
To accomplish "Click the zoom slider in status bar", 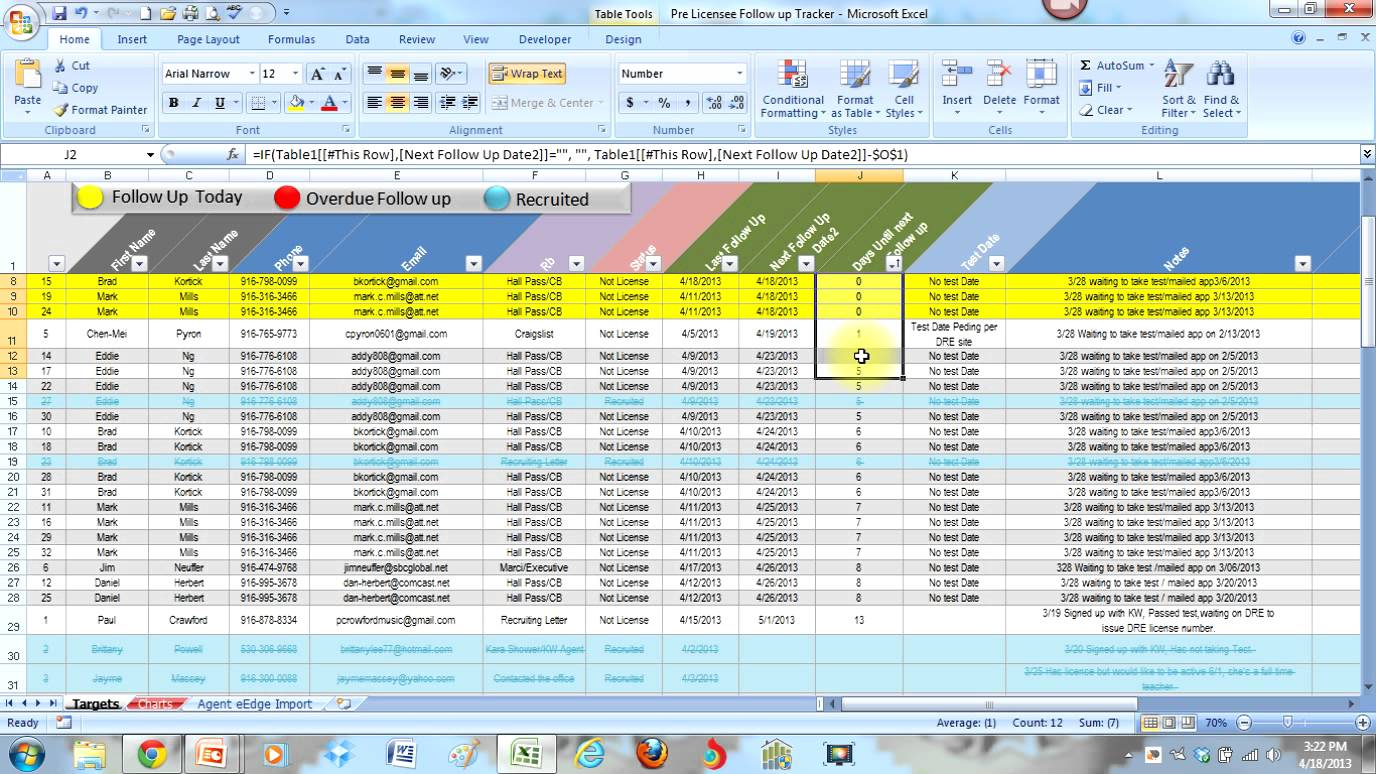I will coord(1287,722).
